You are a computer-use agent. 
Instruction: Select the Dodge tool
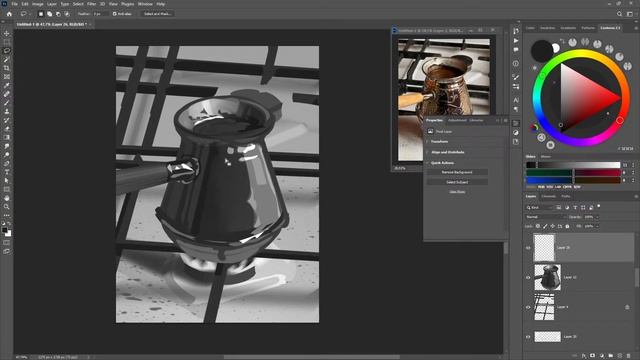click(x=7, y=155)
